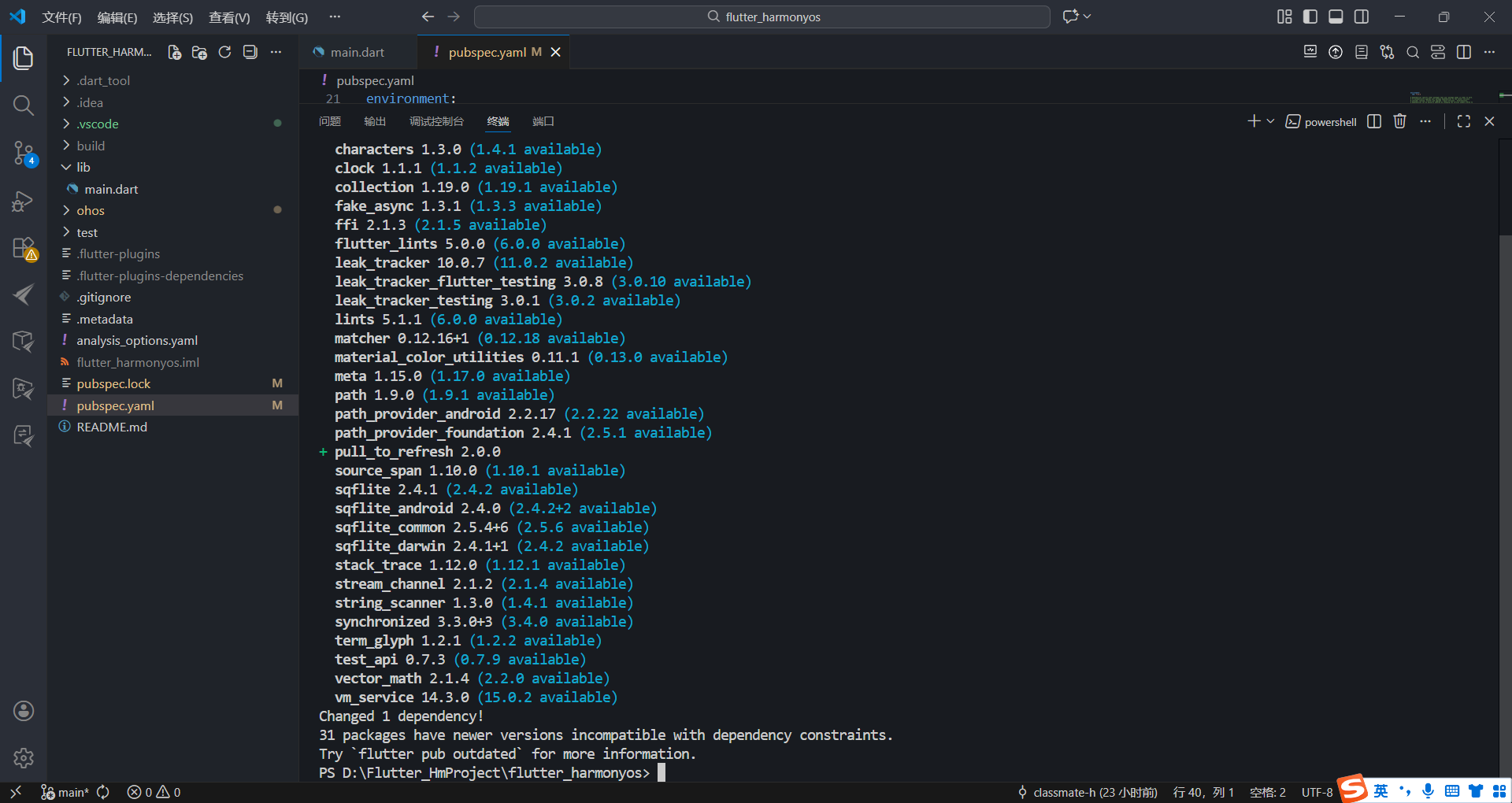Screen dimensions: 1512x803
Task: Switch to 调试控制台 panel tab
Action: point(436,121)
